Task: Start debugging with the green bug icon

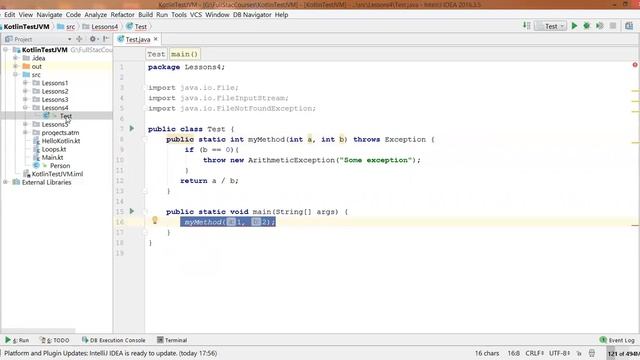Action: tap(587, 26)
